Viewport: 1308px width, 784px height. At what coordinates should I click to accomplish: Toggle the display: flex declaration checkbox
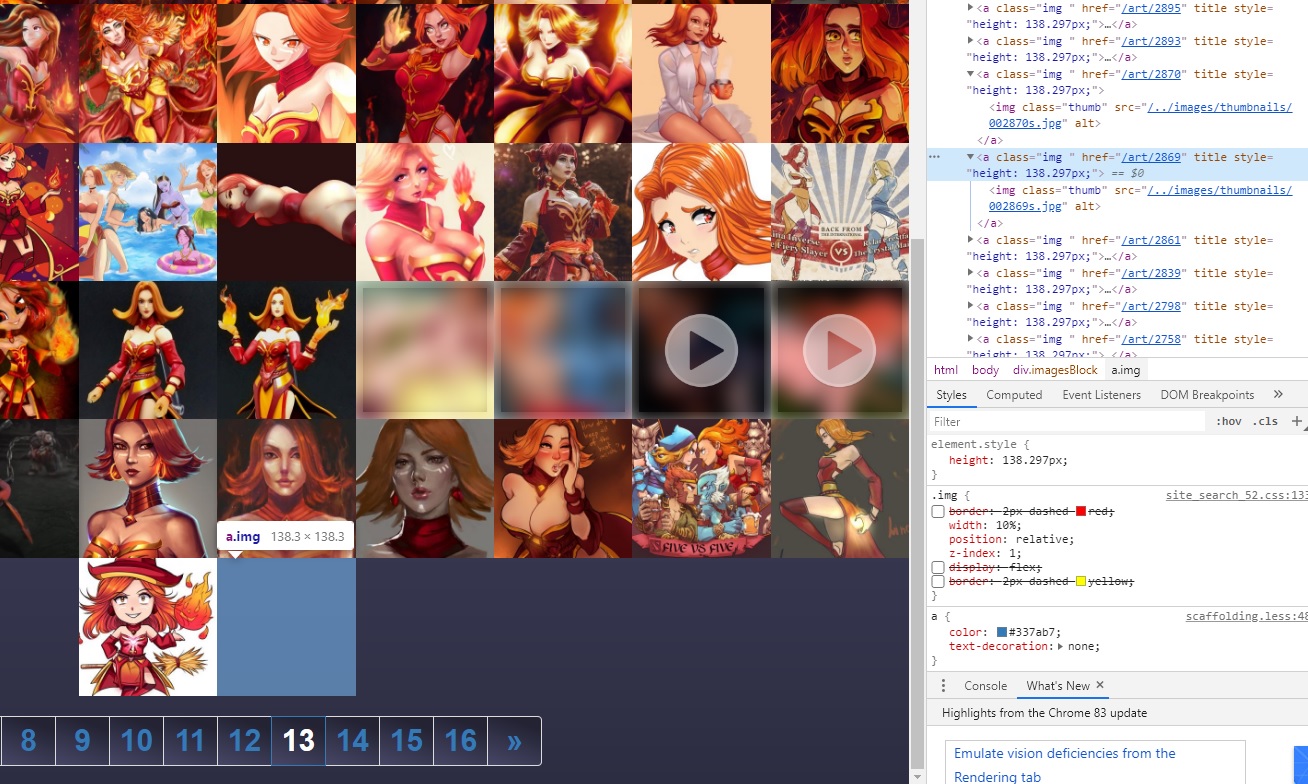pos(938,567)
